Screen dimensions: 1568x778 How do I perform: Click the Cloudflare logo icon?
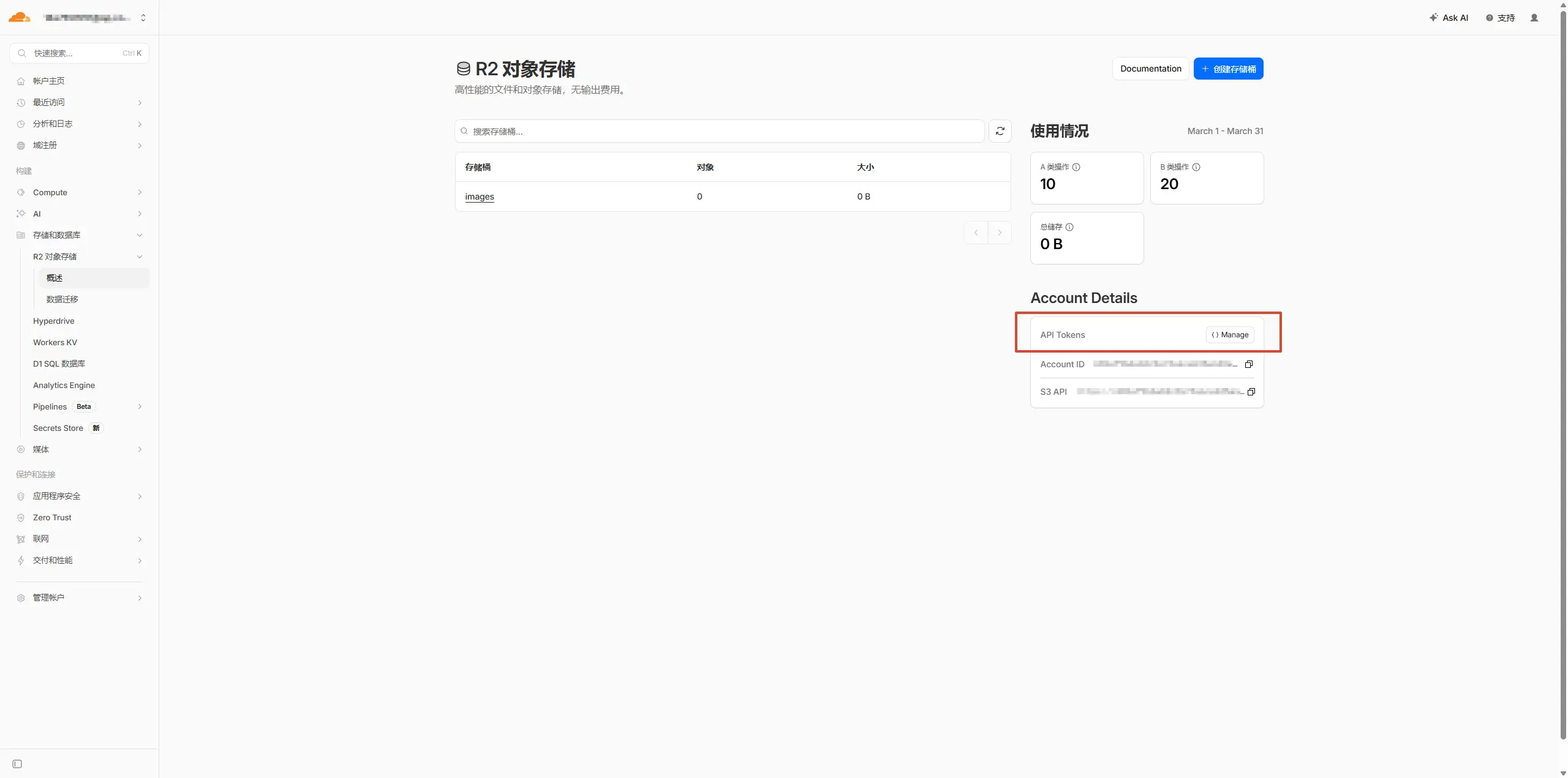[19, 17]
